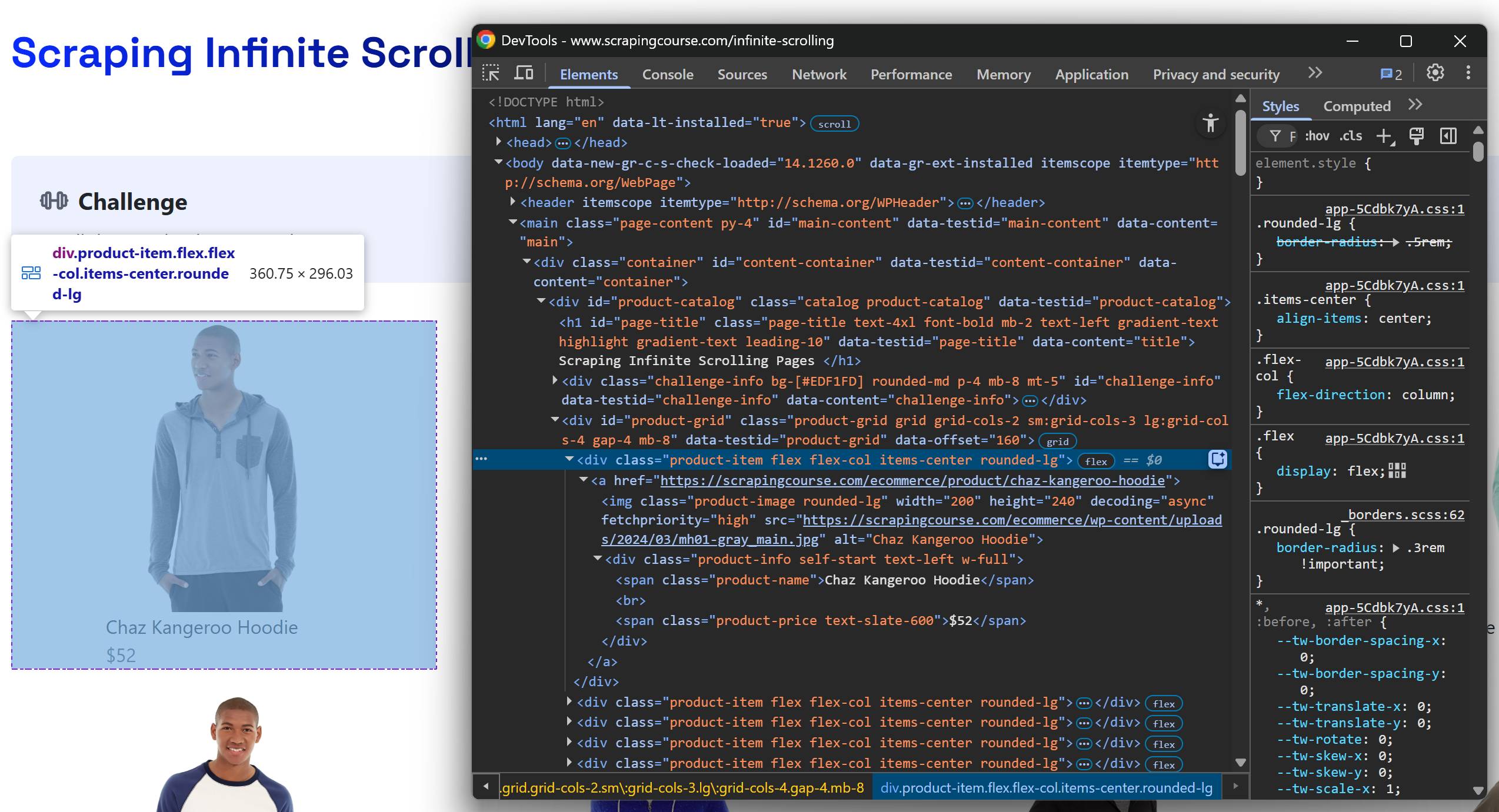Open the chaz-kangeroo-hoodie href link
1499x812 pixels.
tap(912, 481)
